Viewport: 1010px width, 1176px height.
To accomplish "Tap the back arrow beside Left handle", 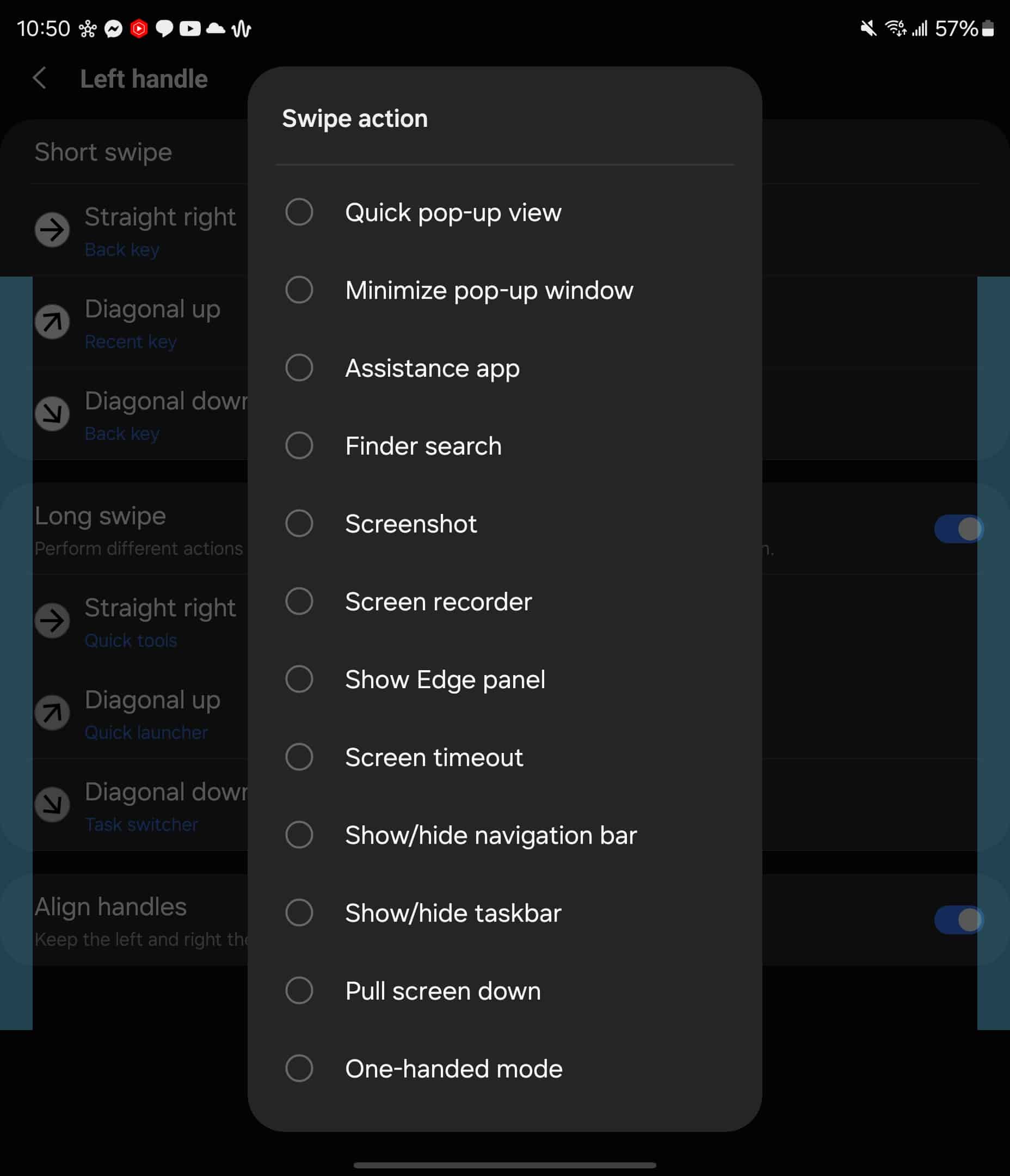I will 39,78.
